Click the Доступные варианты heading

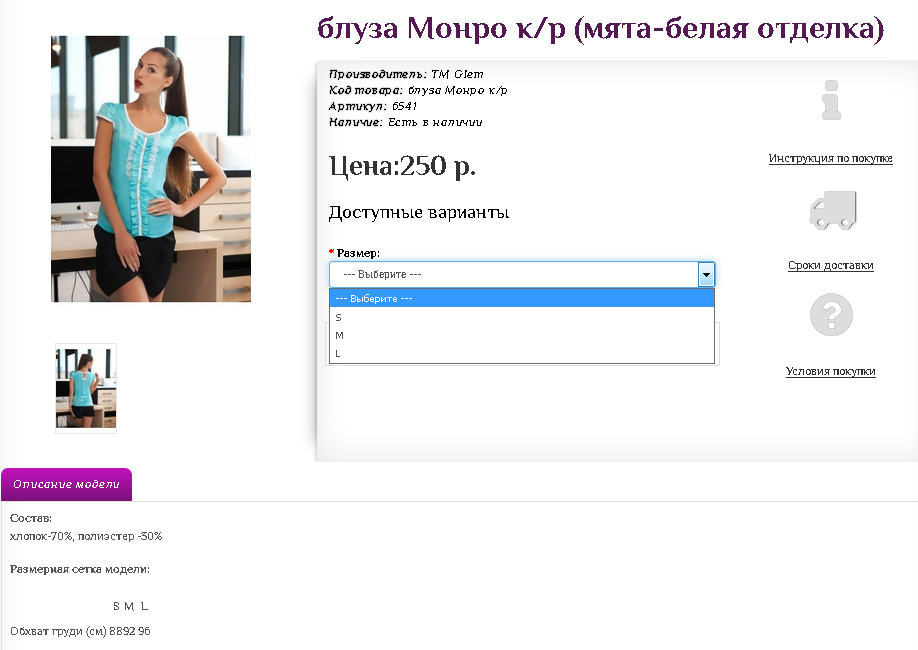tap(419, 212)
